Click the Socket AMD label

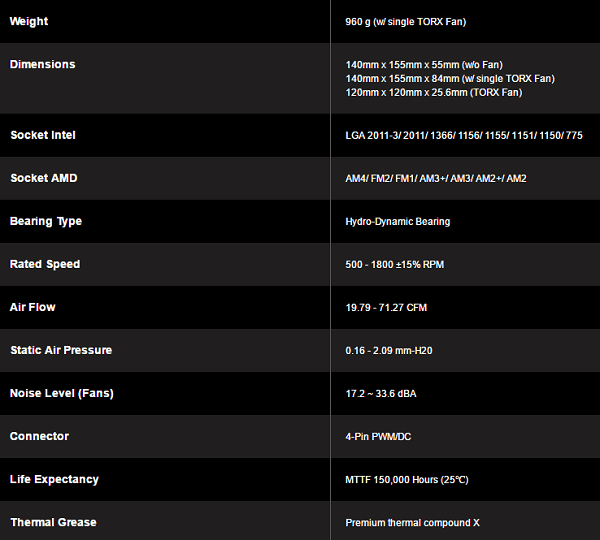click(x=43, y=178)
